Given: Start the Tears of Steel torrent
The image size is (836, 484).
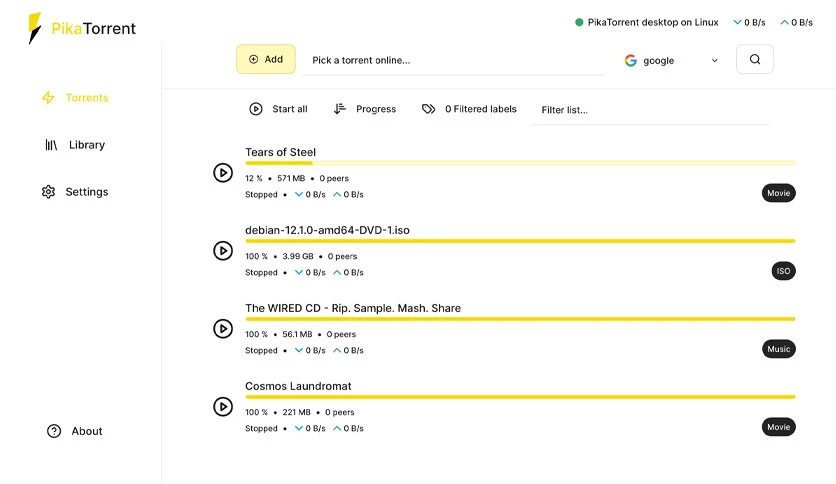Looking at the screenshot, I should point(223,173).
